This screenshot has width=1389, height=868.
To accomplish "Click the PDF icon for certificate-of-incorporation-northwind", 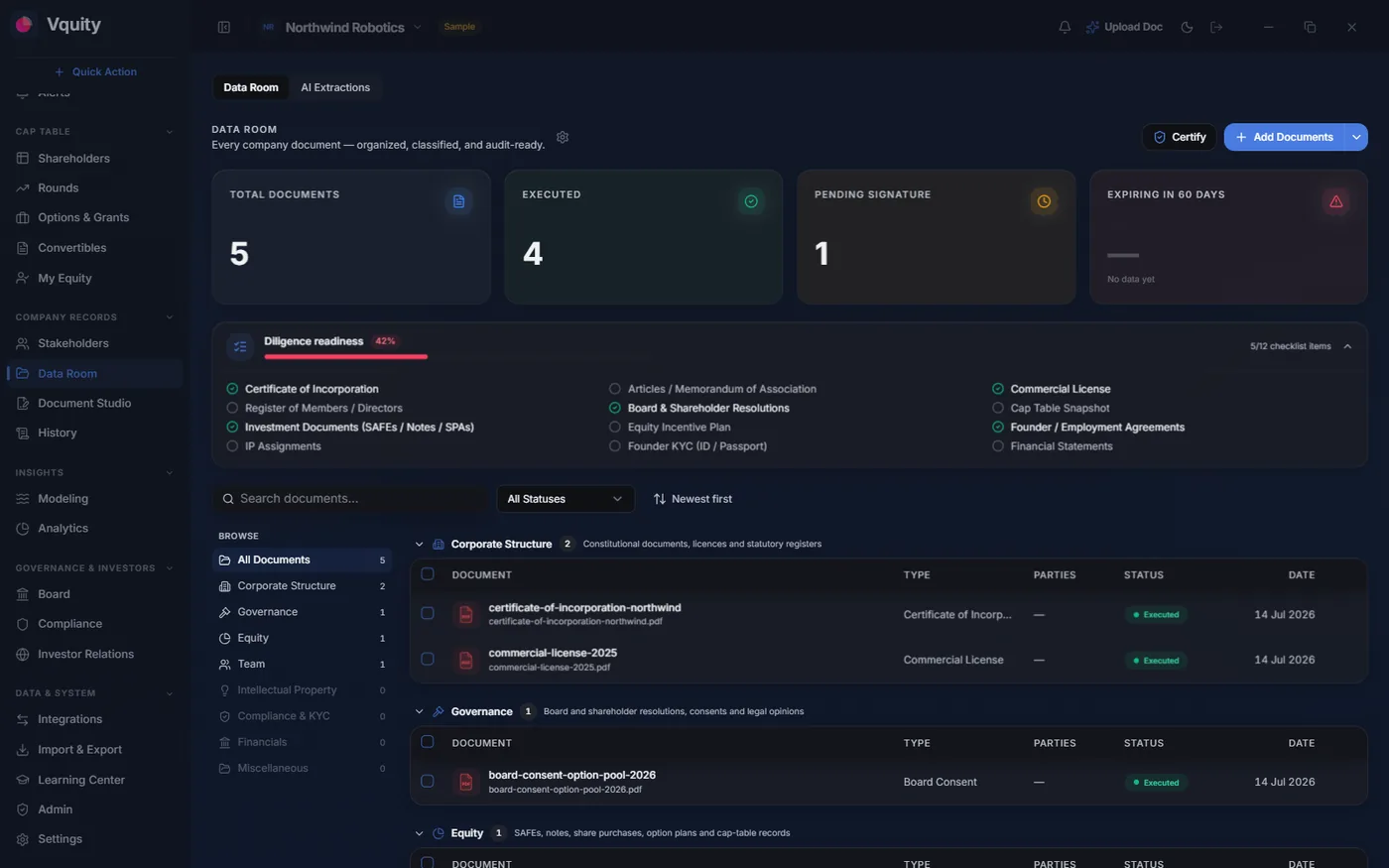I will [465, 614].
